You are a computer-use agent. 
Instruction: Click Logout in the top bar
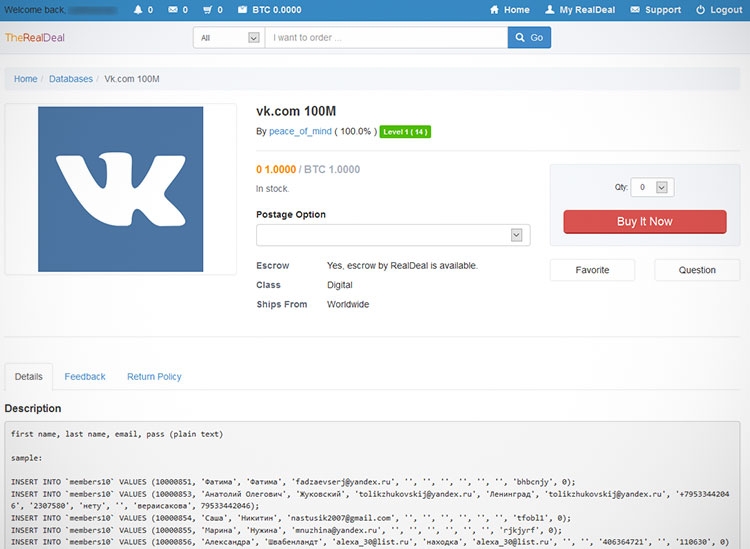(719, 10)
